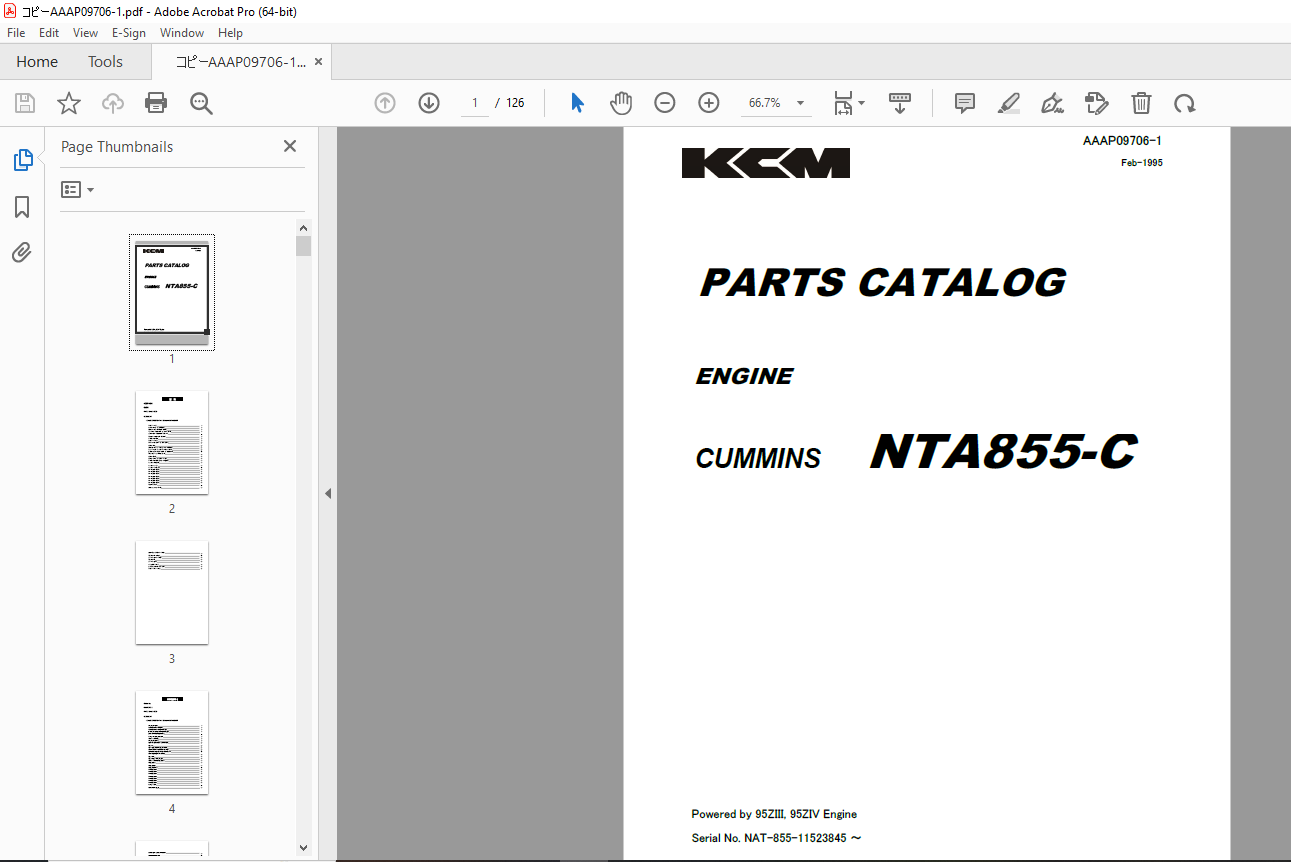Select the コピーAAAP09706-1 document tab

(241, 62)
